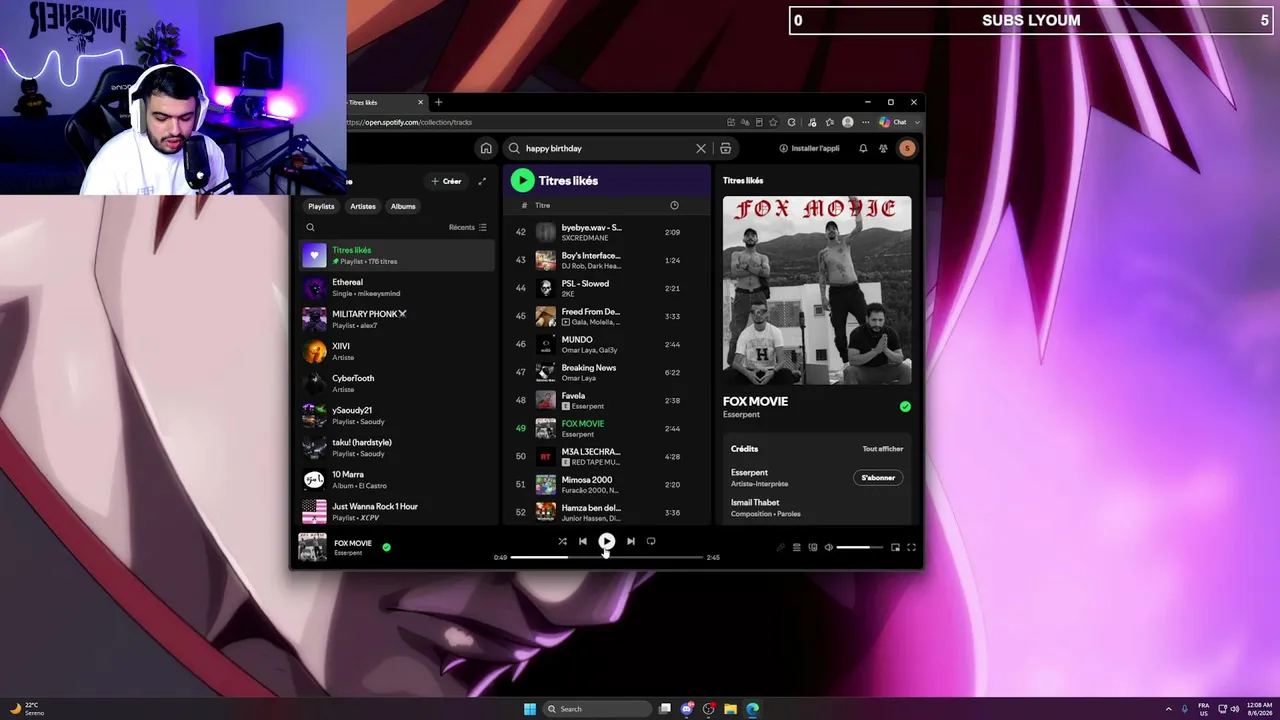This screenshot has height=720, width=1280.
Task: Filter library by Albums
Action: pyautogui.click(x=403, y=206)
